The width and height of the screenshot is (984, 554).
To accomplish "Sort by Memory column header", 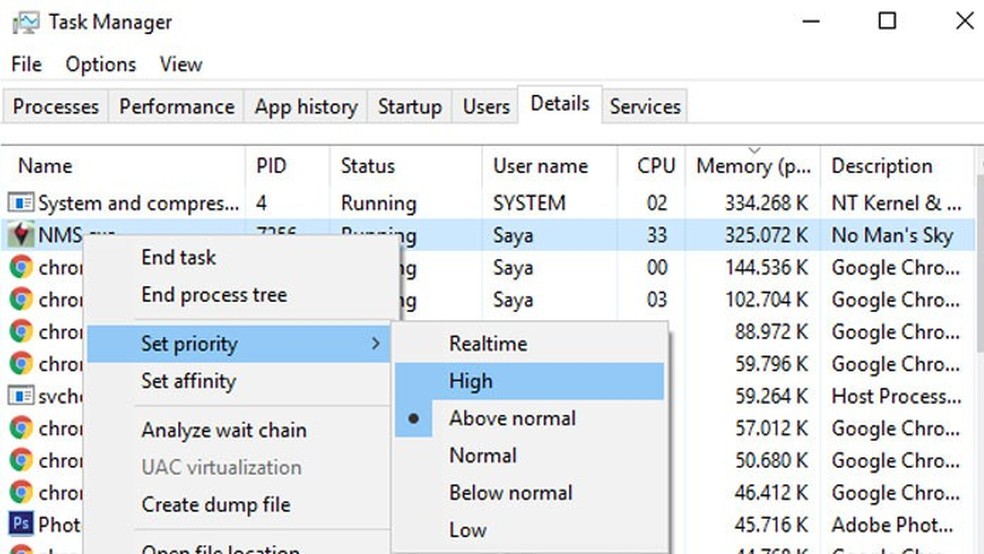I will coord(754,166).
